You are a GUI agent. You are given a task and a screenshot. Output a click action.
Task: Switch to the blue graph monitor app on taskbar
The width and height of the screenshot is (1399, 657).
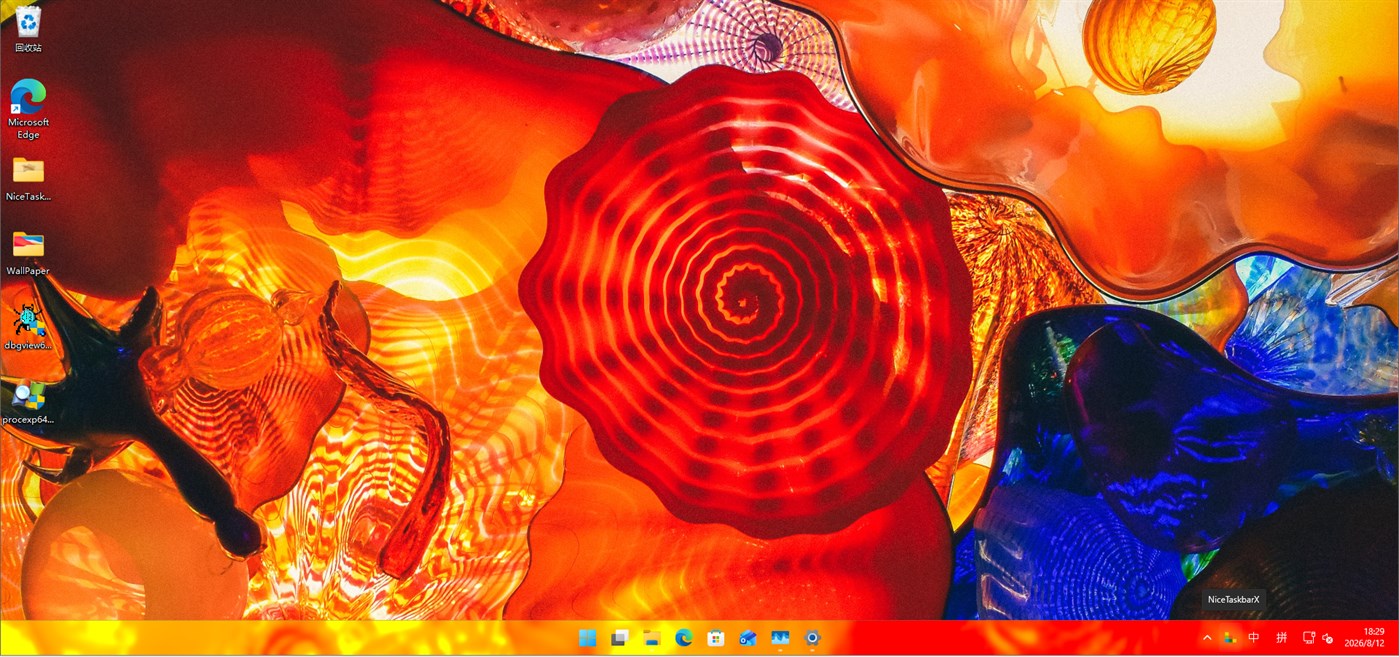(780, 638)
